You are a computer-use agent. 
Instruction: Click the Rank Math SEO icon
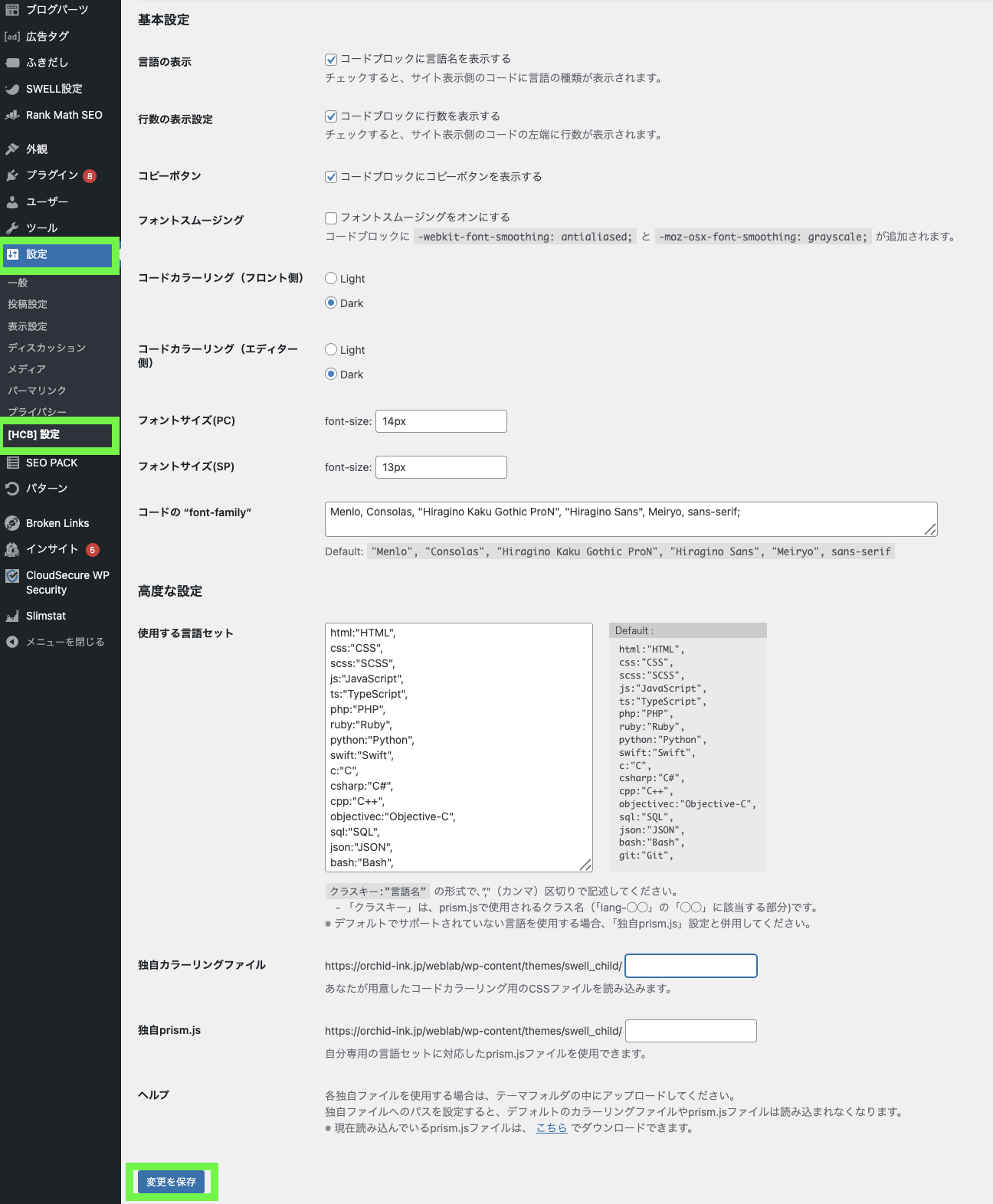(12, 115)
